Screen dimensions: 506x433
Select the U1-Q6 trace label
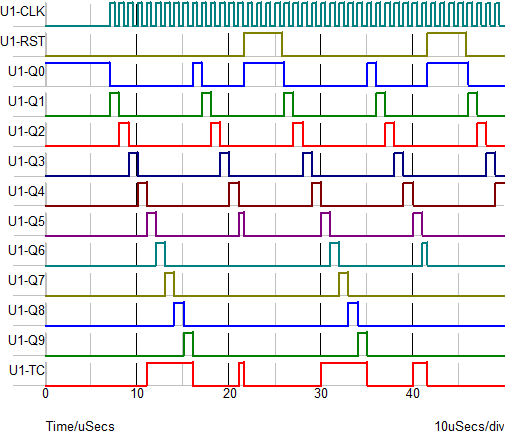pyautogui.click(x=26, y=250)
